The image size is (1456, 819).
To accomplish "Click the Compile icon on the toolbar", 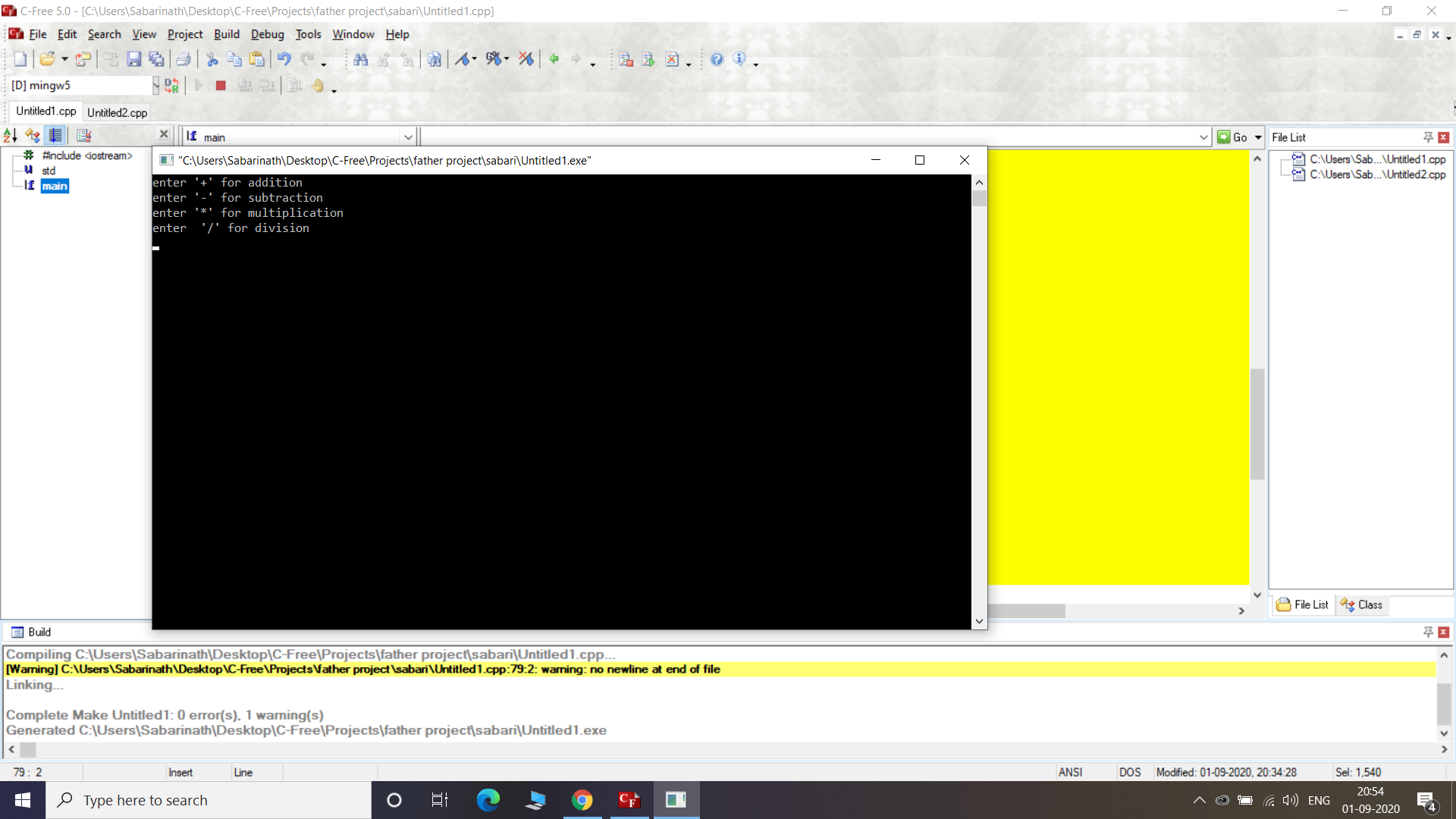I will (626, 58).
